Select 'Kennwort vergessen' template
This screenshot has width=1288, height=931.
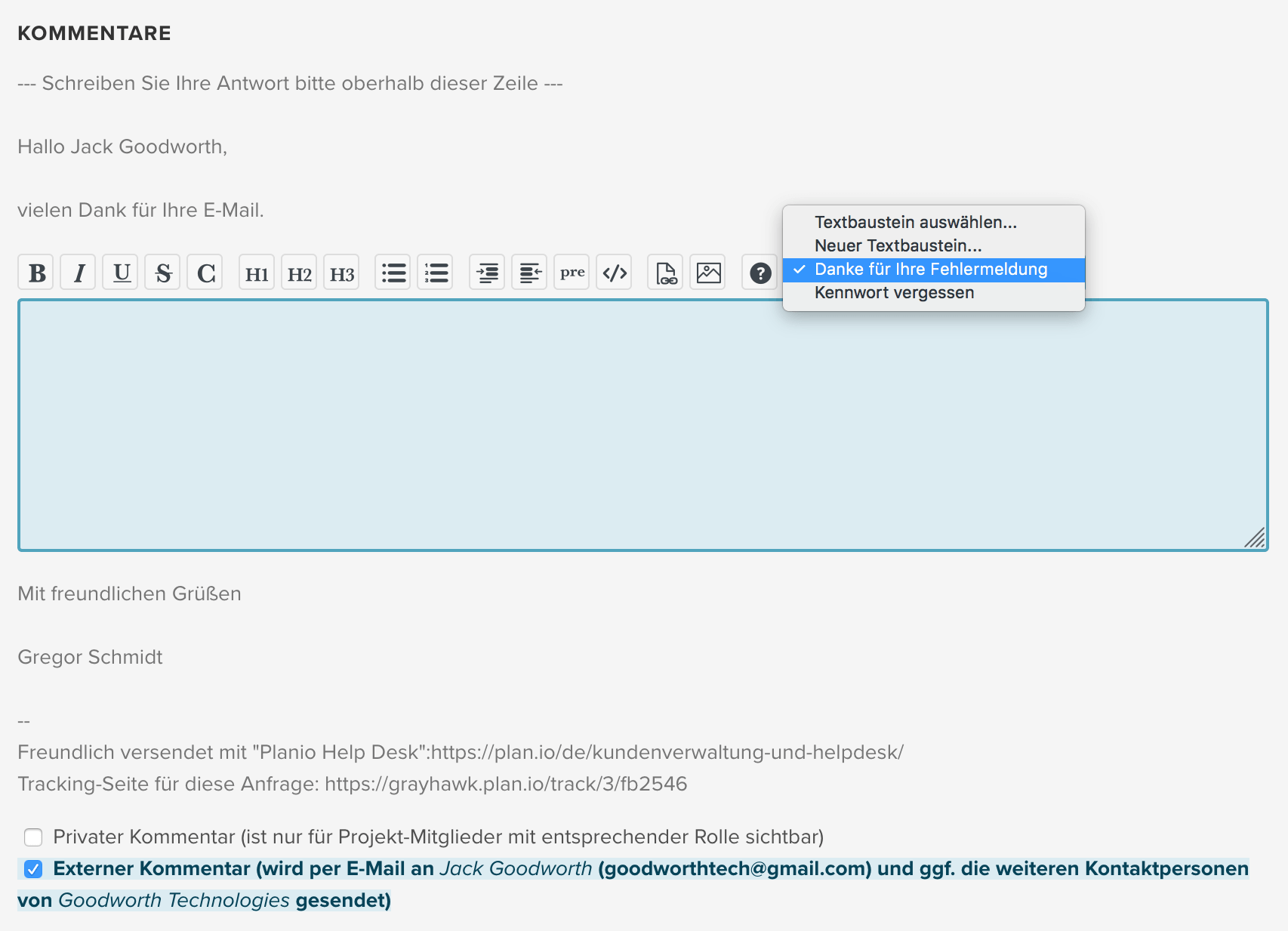[934, 293]
